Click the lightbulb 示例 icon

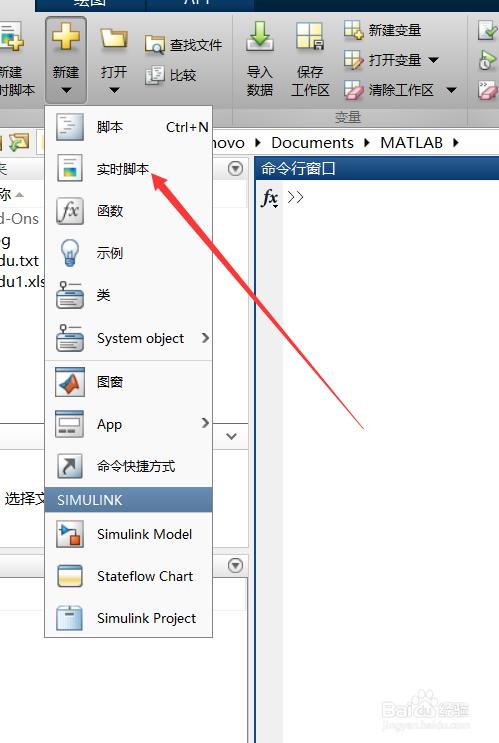[x=70, y=253]
